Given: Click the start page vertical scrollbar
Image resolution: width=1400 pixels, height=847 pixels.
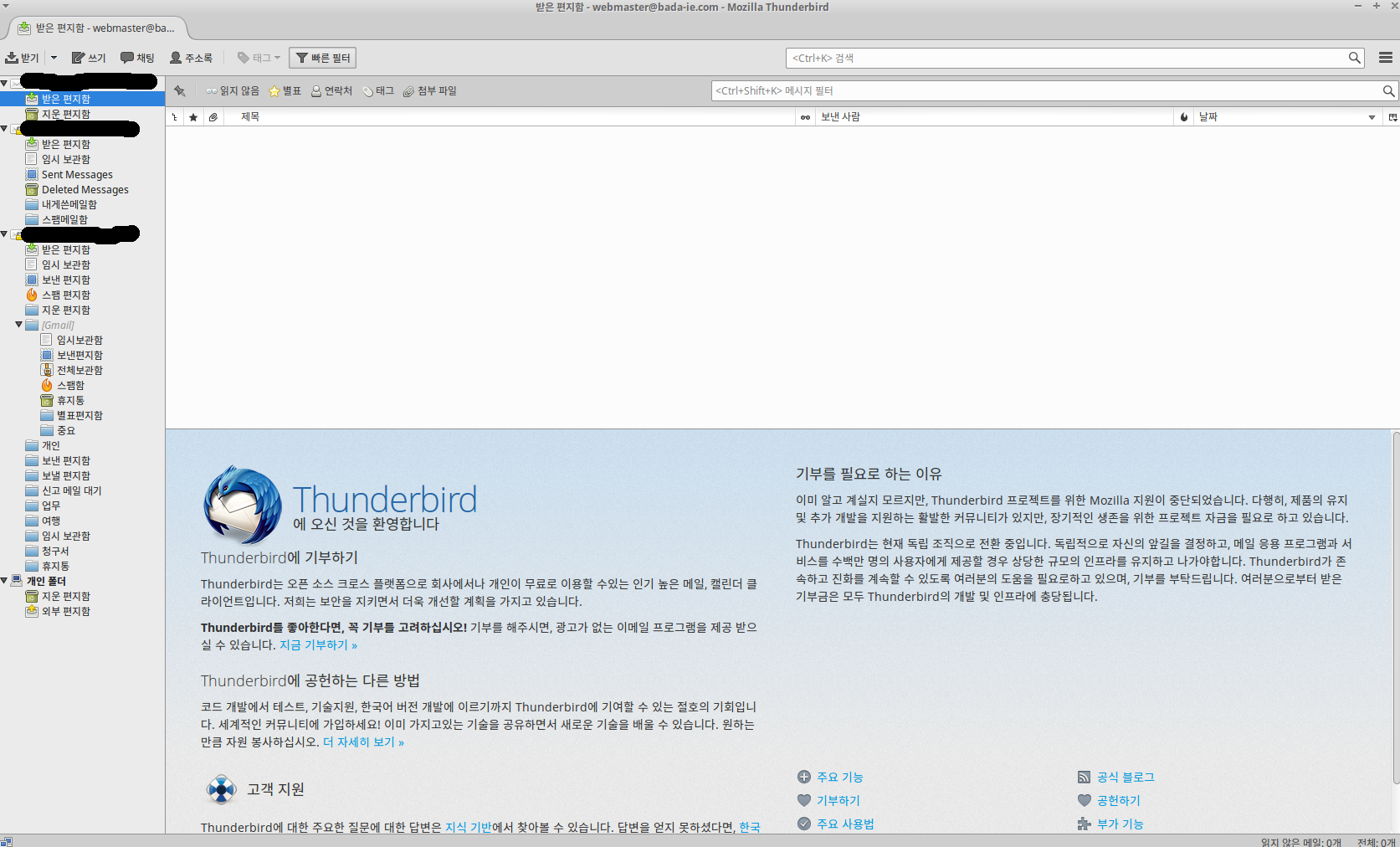Looking at the screenshot, I should coord(1396,607).
